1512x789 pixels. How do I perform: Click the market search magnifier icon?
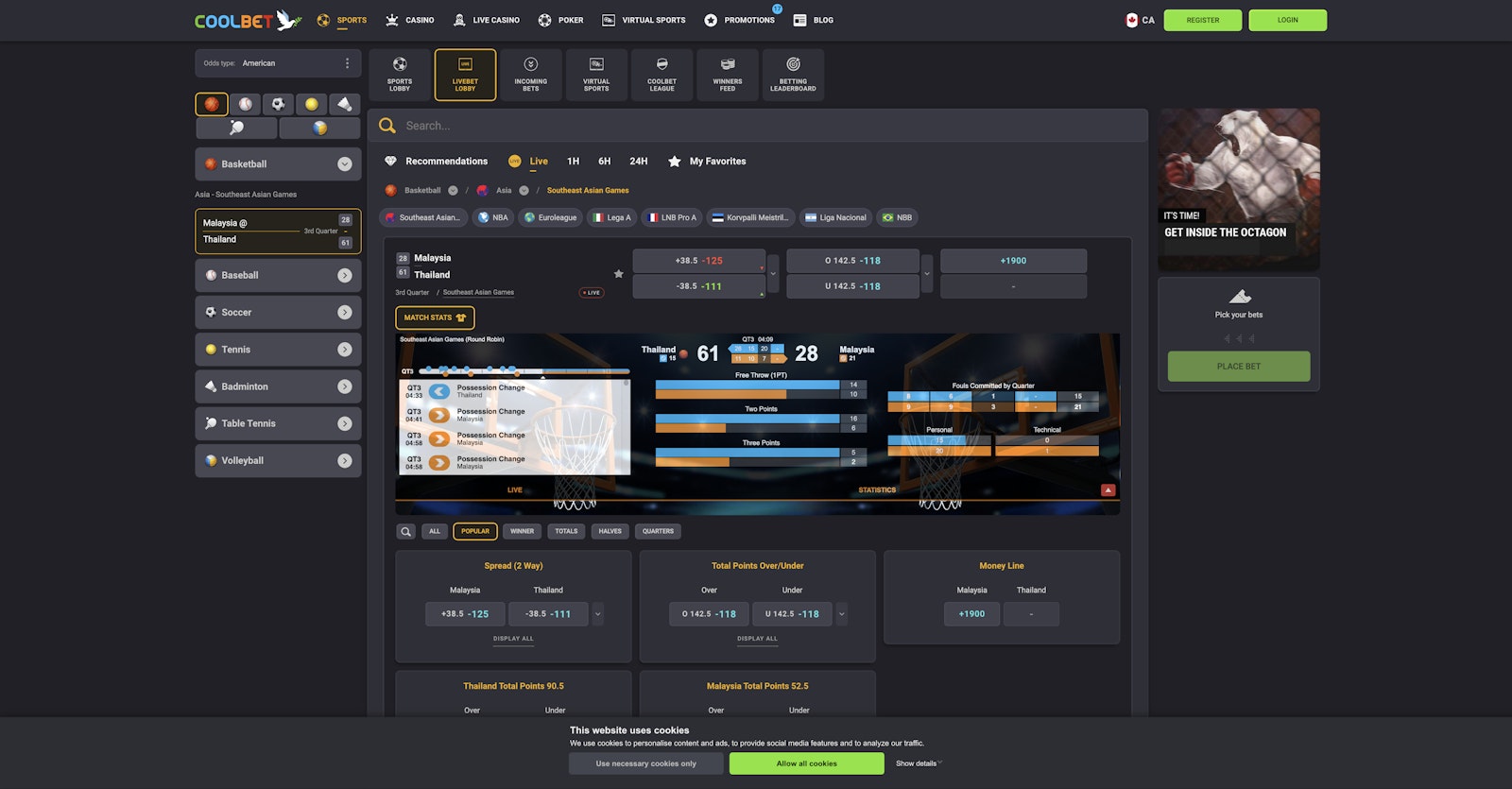(405, 531)
